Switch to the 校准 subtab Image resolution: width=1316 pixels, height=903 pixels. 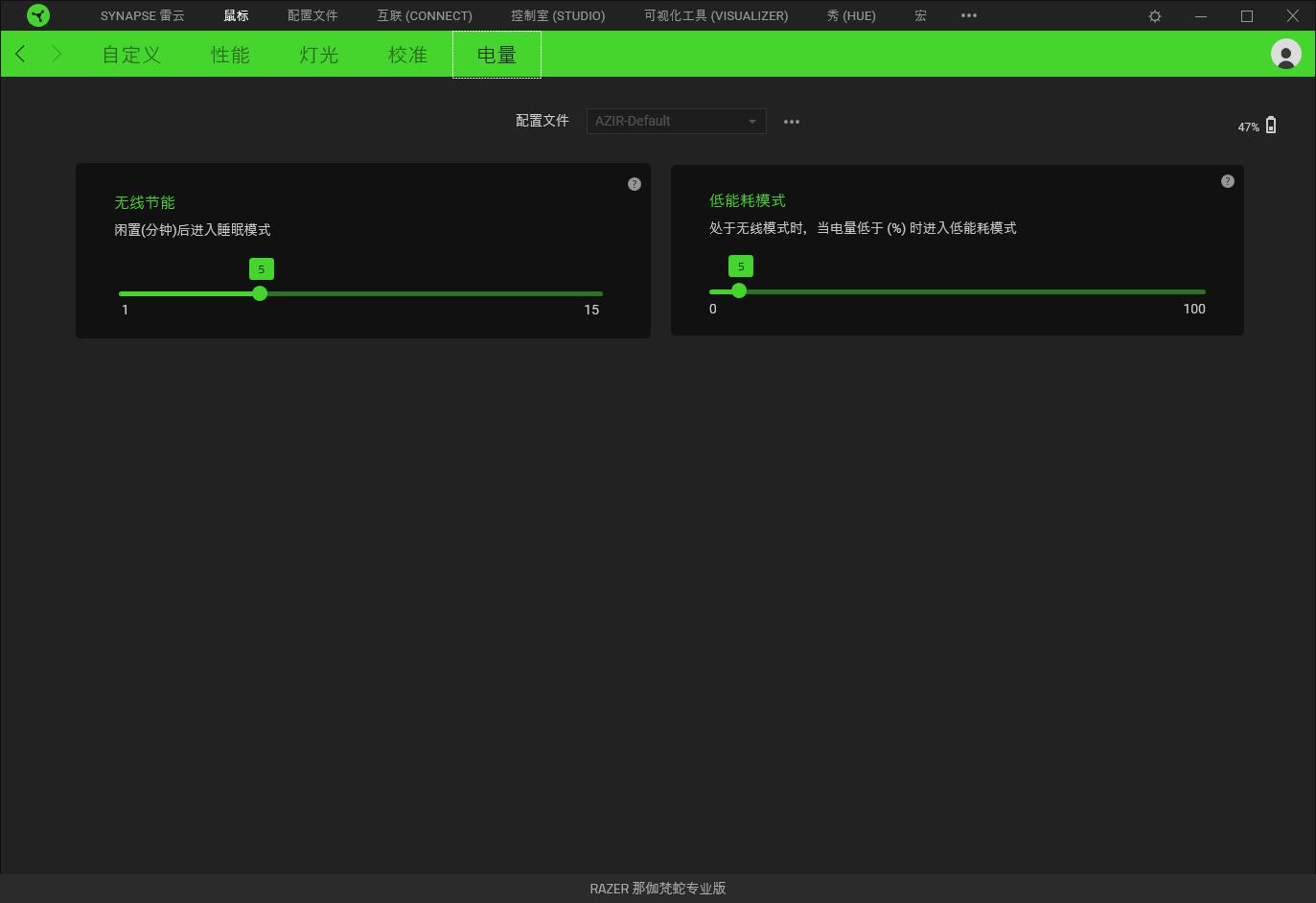tap(407, 55)
